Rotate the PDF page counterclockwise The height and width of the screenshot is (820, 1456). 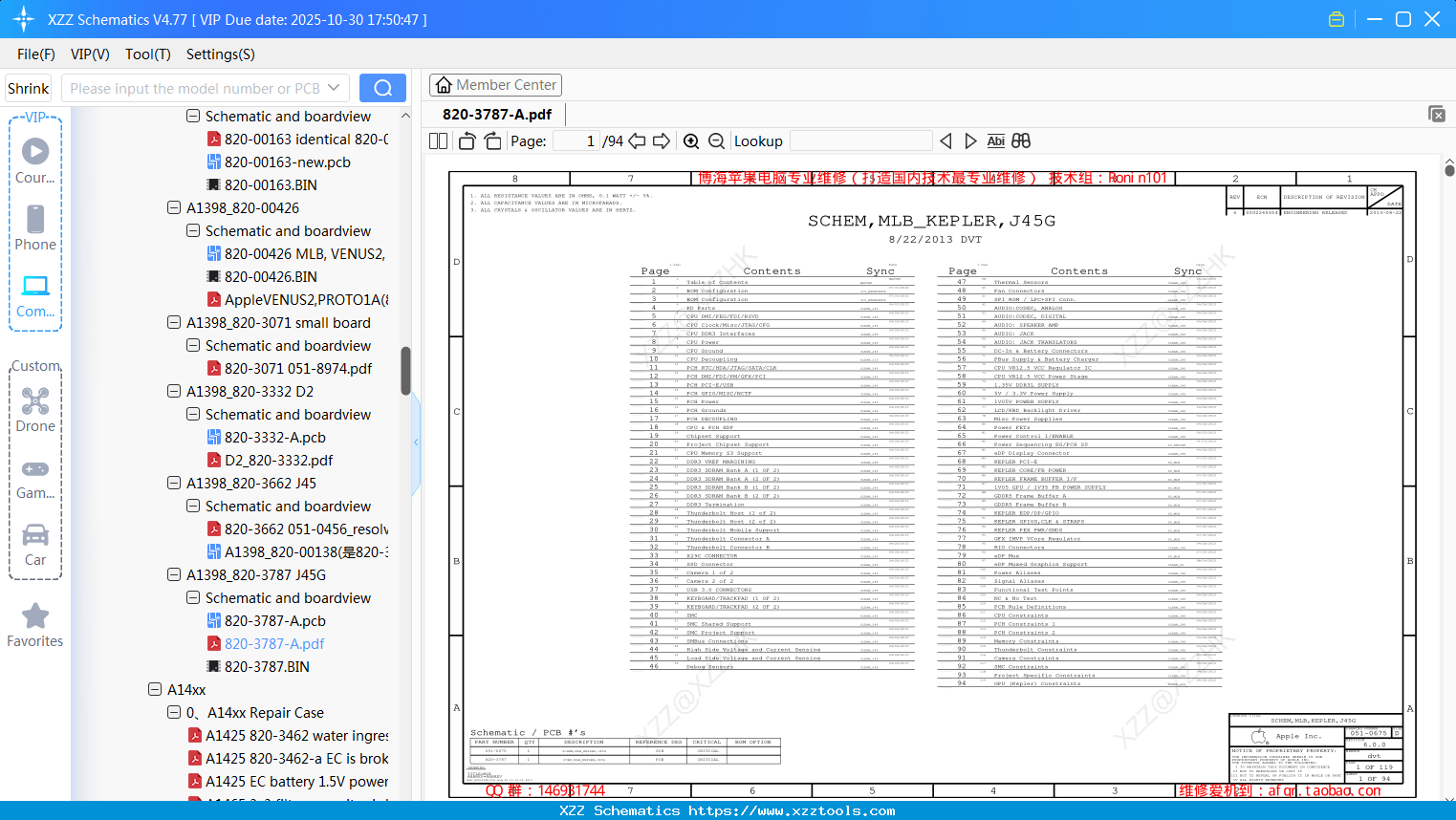pos(467,140)
